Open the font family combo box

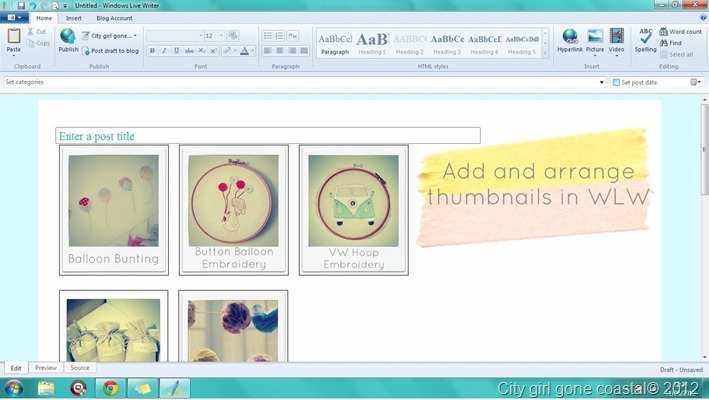pos(175,36)
